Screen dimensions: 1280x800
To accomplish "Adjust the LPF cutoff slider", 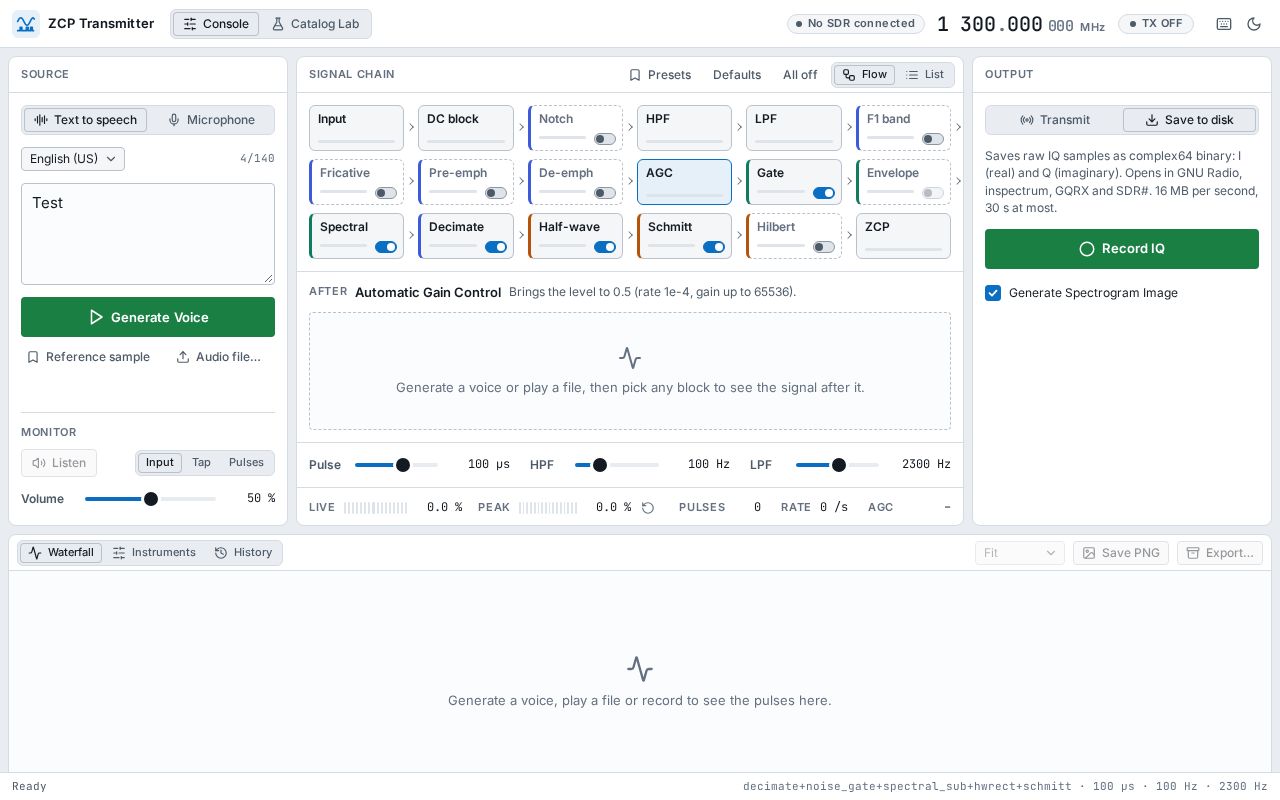I will click(x=838, y=465).
